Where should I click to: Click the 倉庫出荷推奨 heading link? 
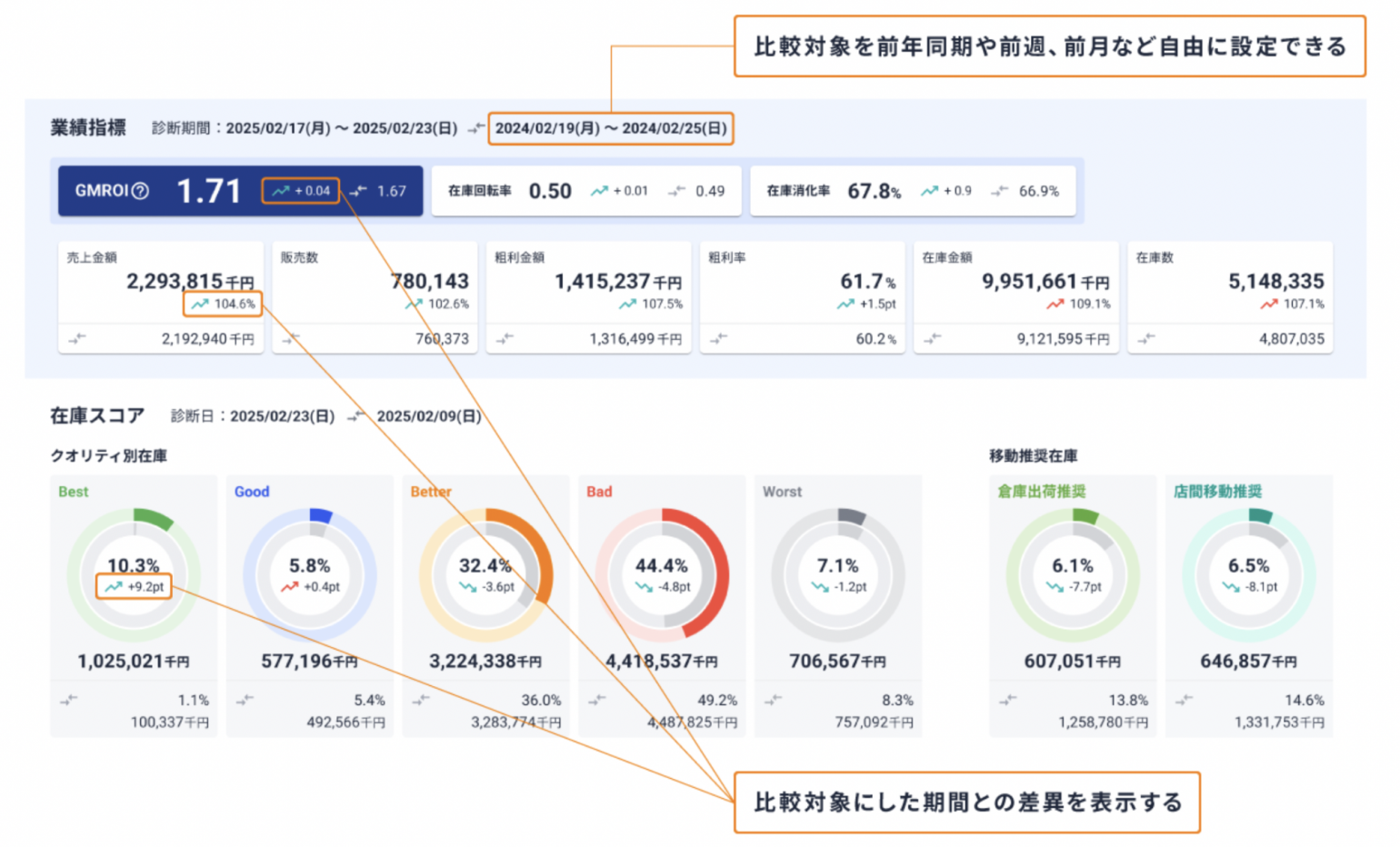click(1041, 492)
